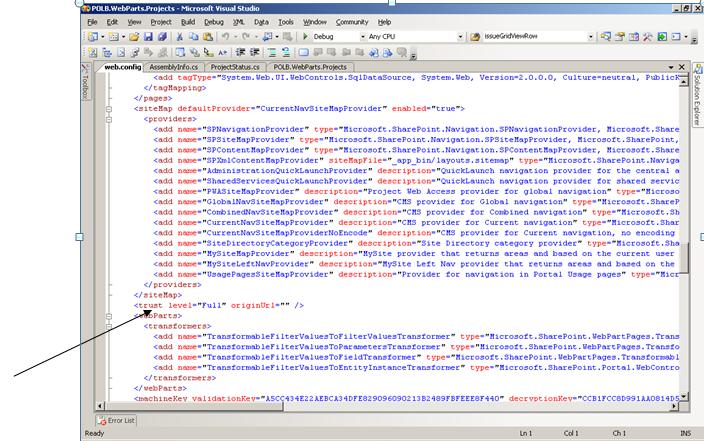This screenshot has width=704, height=441.
Task: Collapse the siteMap element outline node
Action: coord(109,109)
